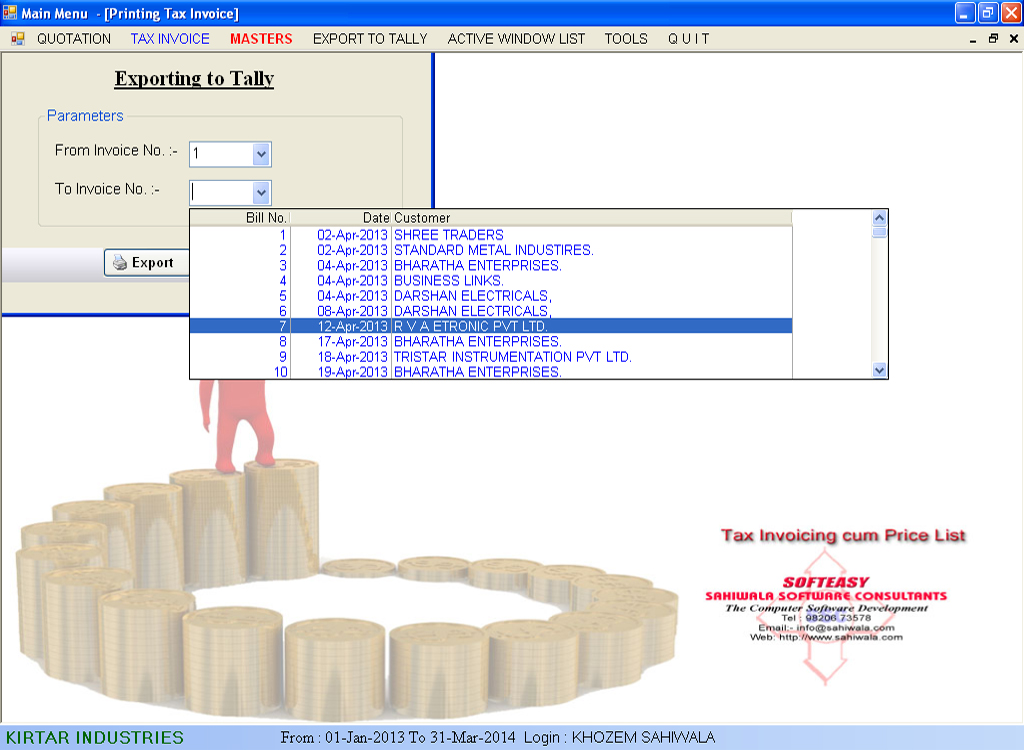Close the inner Printing Tax Invoice window
1024x750 pixels.
[1014, 39]
